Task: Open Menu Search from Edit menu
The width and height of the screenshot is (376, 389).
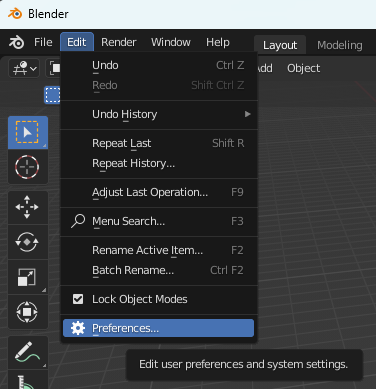Action: (159, 221)
